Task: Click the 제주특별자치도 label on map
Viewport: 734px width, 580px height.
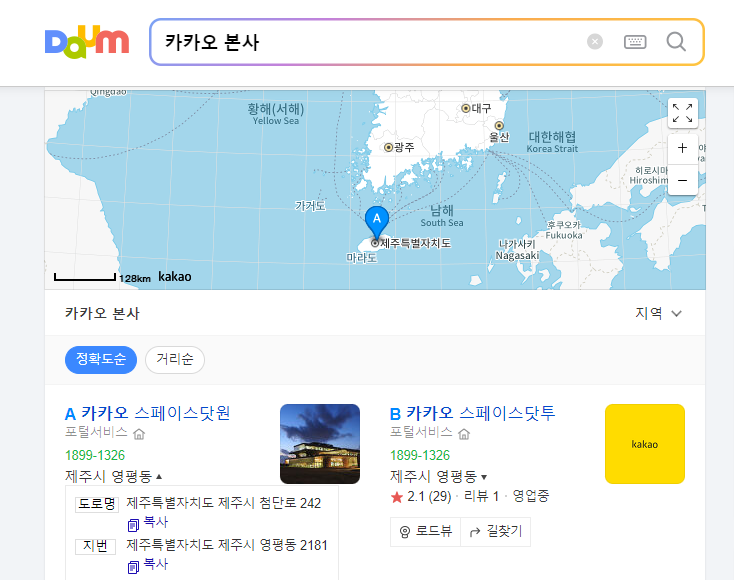Action: pos(415,243)
